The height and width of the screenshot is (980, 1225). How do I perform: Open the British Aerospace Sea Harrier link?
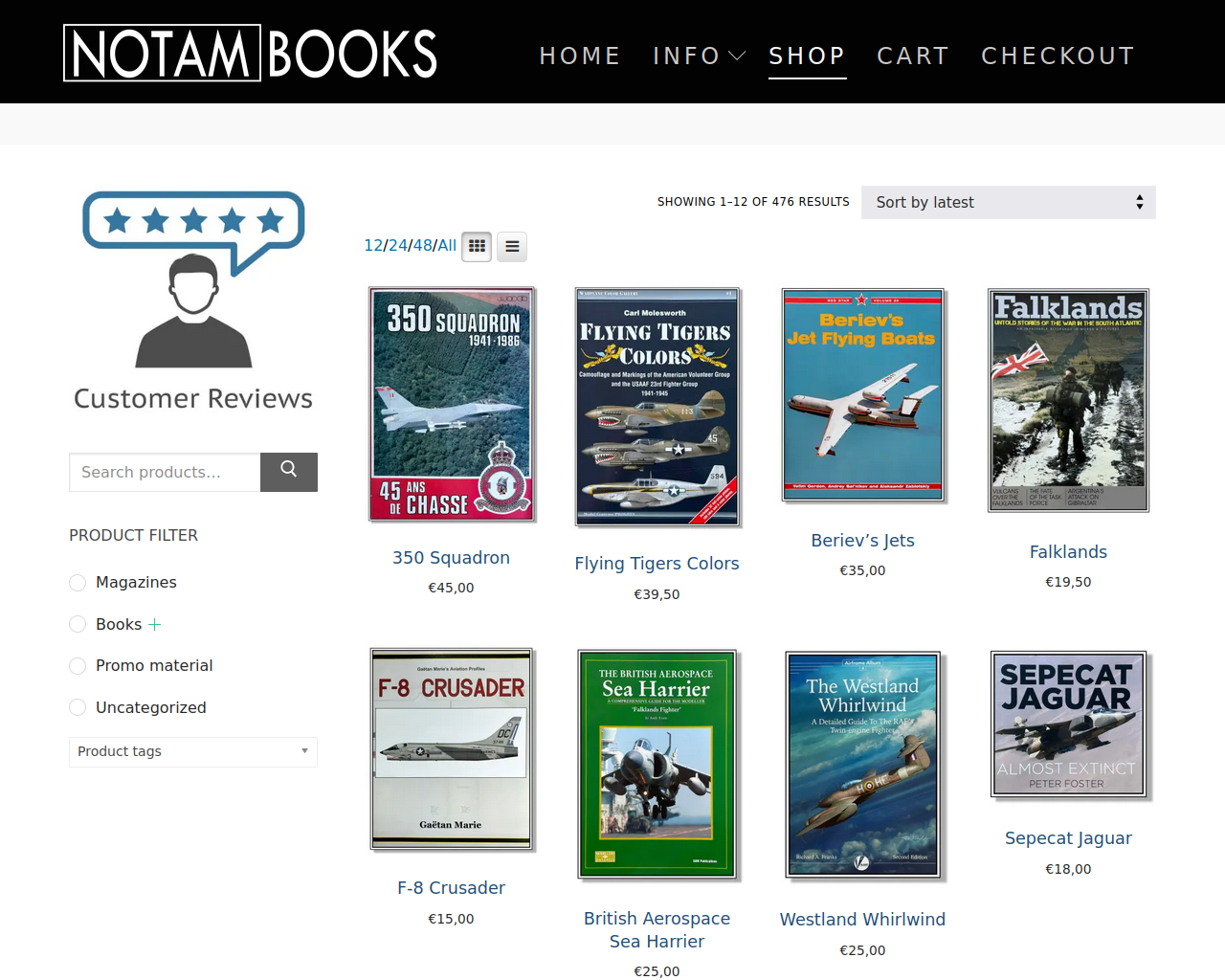tap(657, 930)
